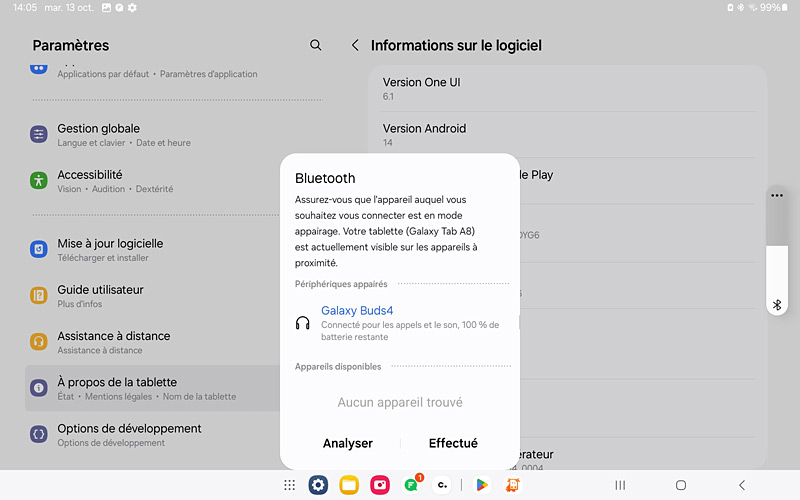800x500 pixels.
Task: Tap the status bar settings gear icon
Action: [x=132, y=8]
